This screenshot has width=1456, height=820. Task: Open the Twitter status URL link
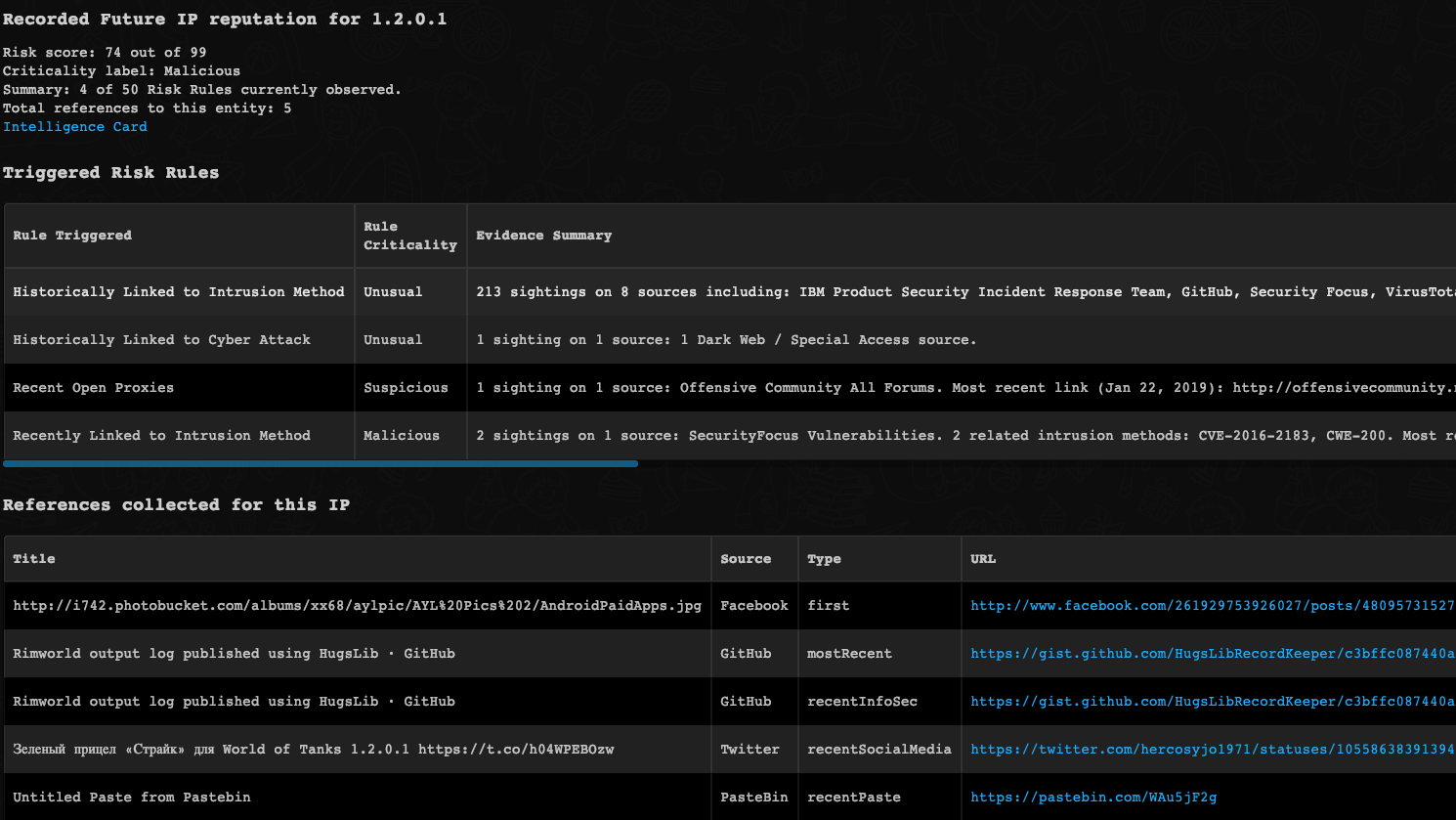pyautogui.click(x=1212, y=750)
